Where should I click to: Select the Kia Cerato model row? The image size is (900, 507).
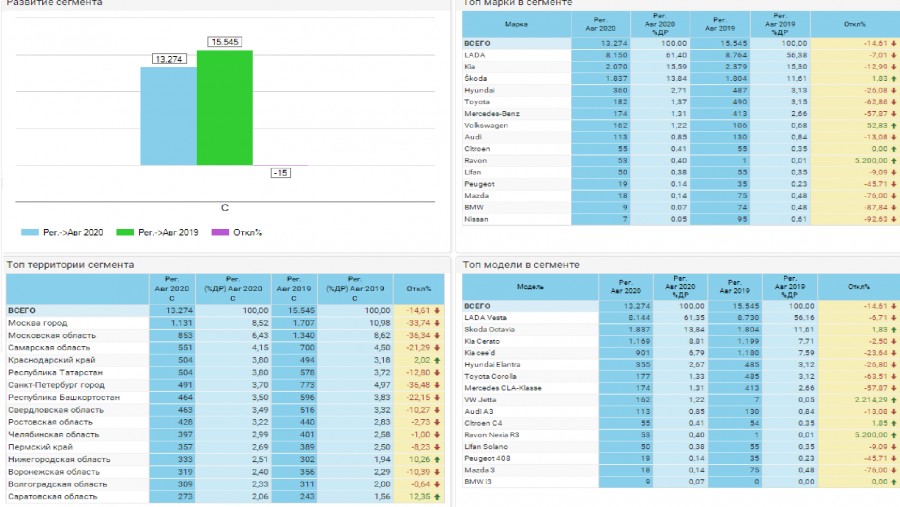pos(681,341)
